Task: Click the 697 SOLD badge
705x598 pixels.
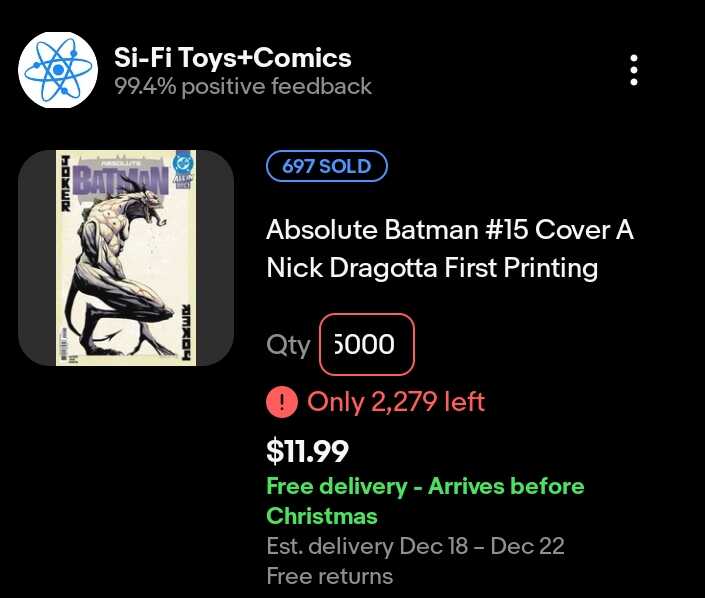Action: (x=327, y=166)
